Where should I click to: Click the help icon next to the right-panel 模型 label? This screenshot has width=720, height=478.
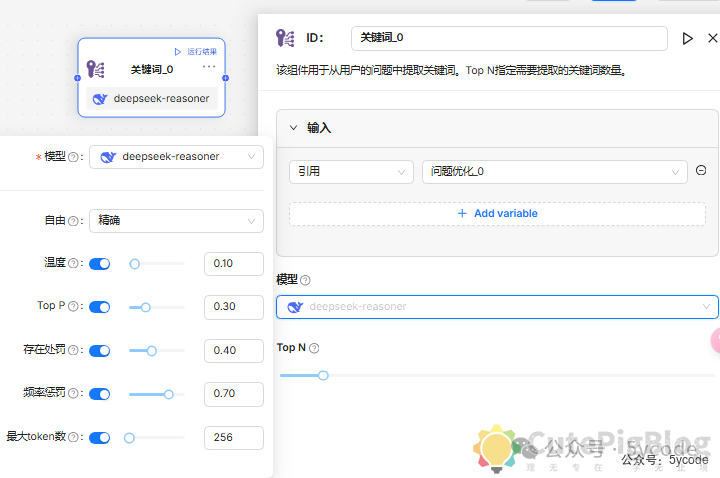click(x=305, y=280)
